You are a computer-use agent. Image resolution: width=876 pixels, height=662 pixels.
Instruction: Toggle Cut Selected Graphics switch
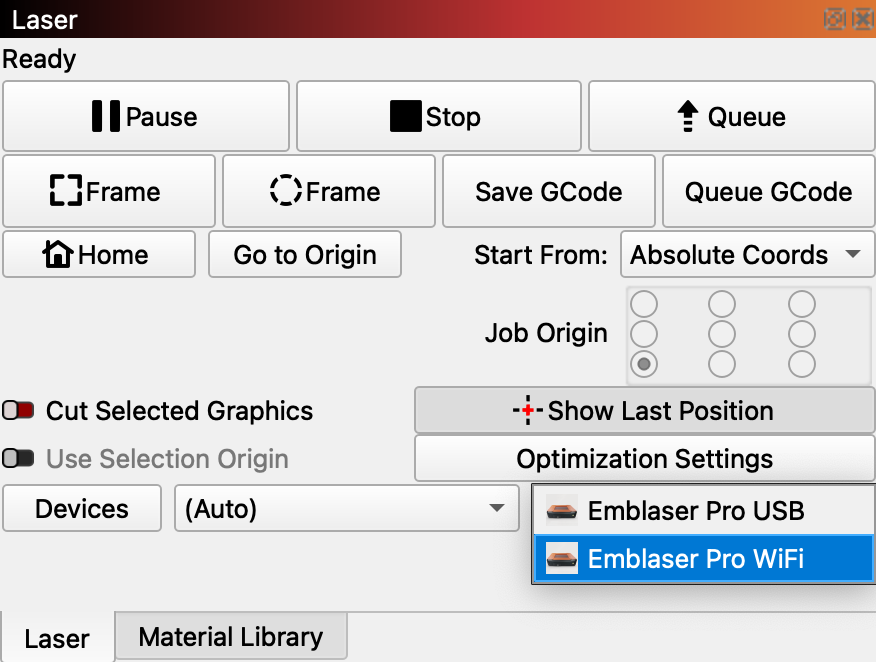(x=19, y=411)
